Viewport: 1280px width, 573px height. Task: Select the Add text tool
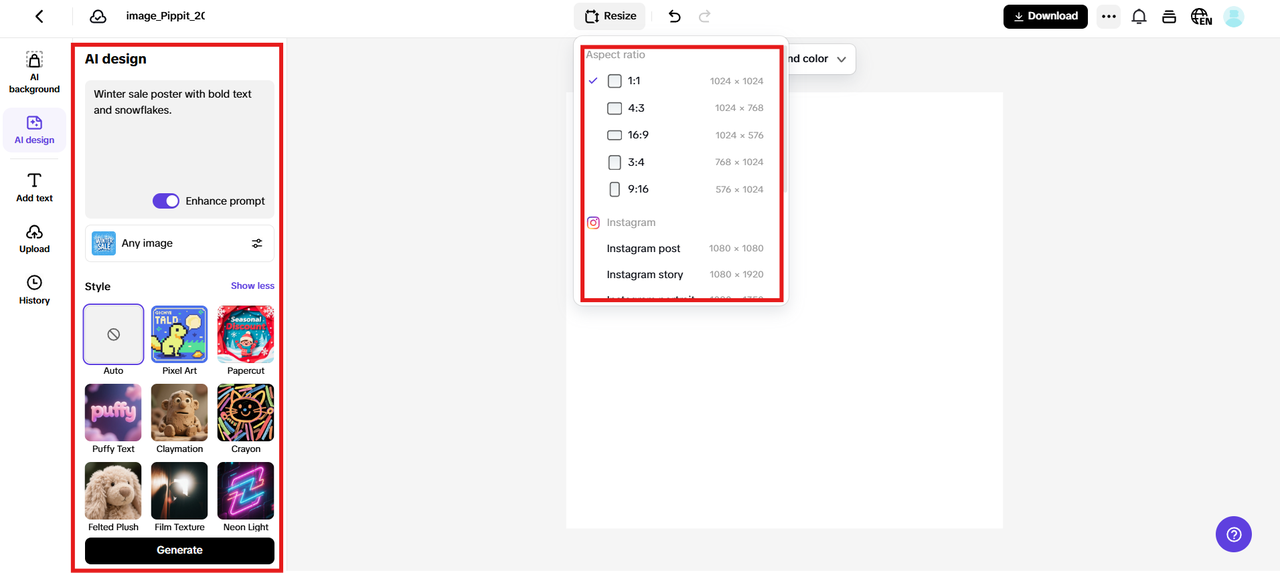tap(34, 186)
